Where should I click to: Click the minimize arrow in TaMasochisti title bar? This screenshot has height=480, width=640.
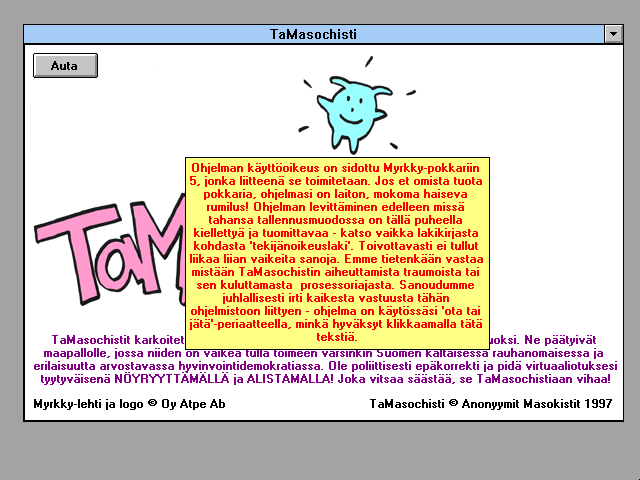[613, 34]
